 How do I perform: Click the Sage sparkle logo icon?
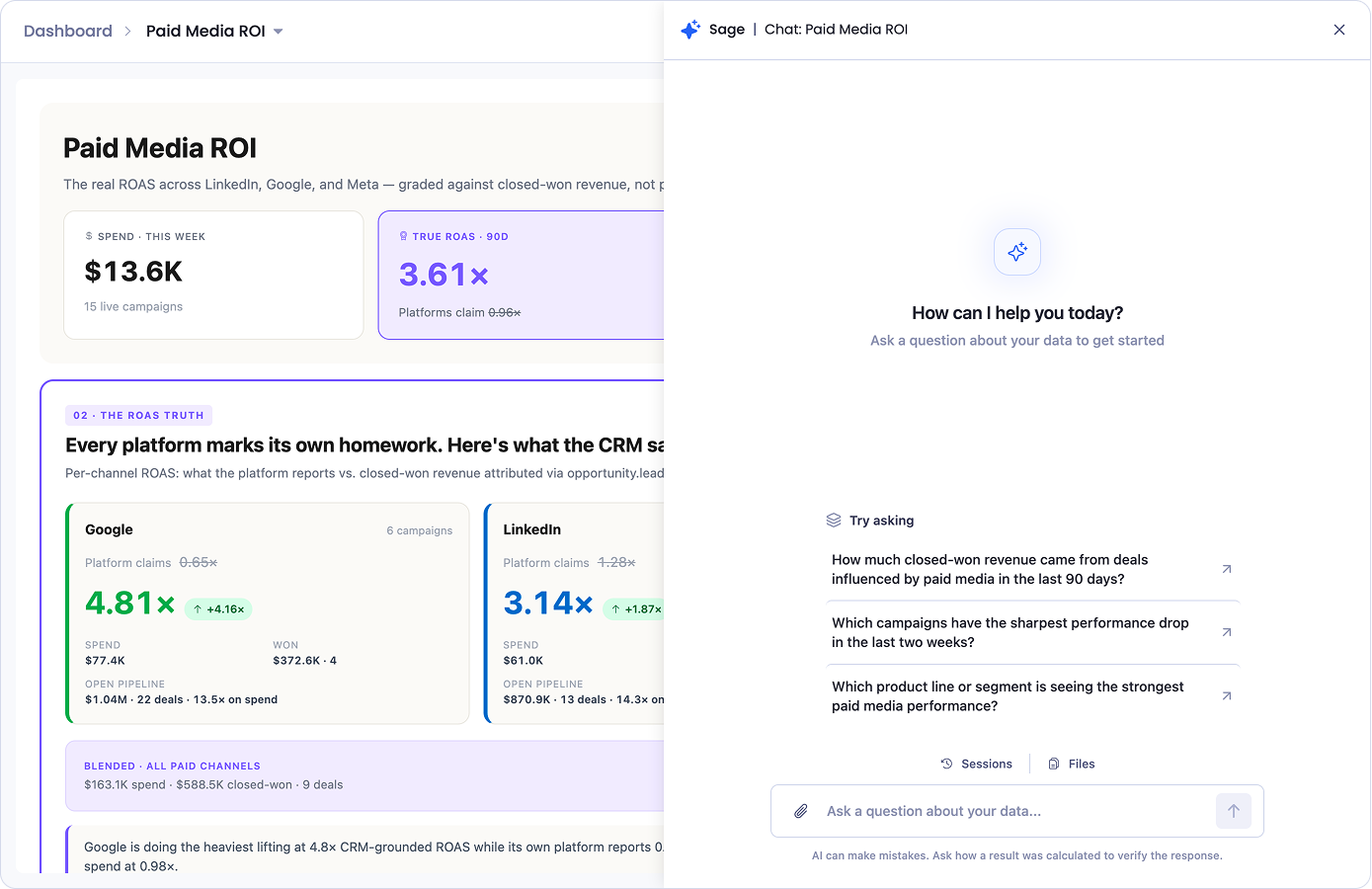(x=690, y=30)
